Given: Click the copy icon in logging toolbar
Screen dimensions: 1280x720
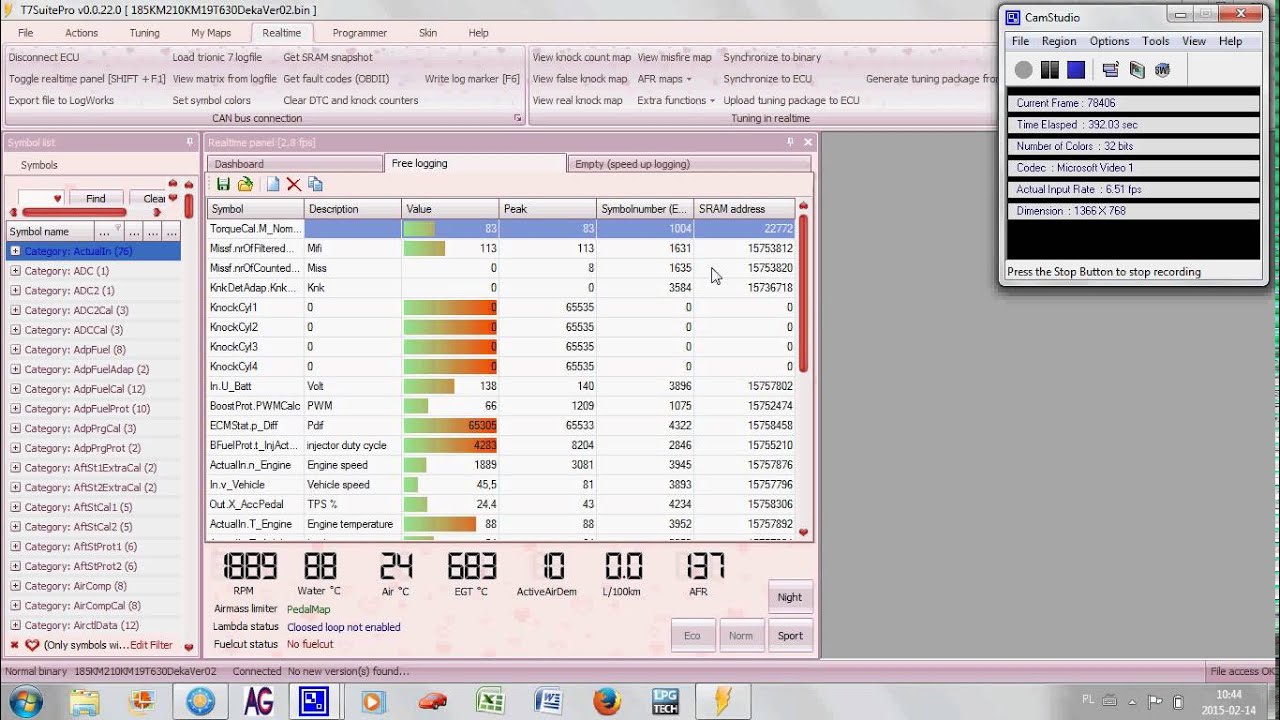Looking at the screenshot, I should click(x=315, y=184).
